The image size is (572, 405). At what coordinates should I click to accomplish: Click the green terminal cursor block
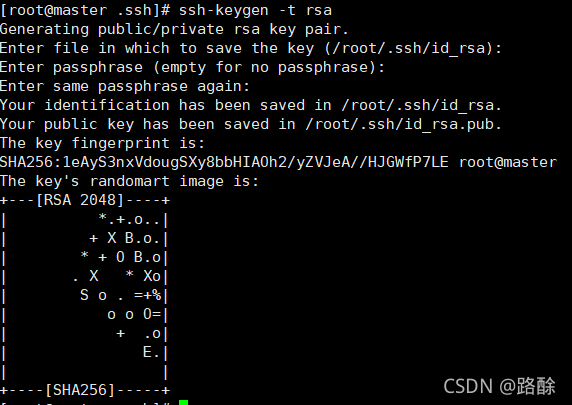click(x=183, y=402)
